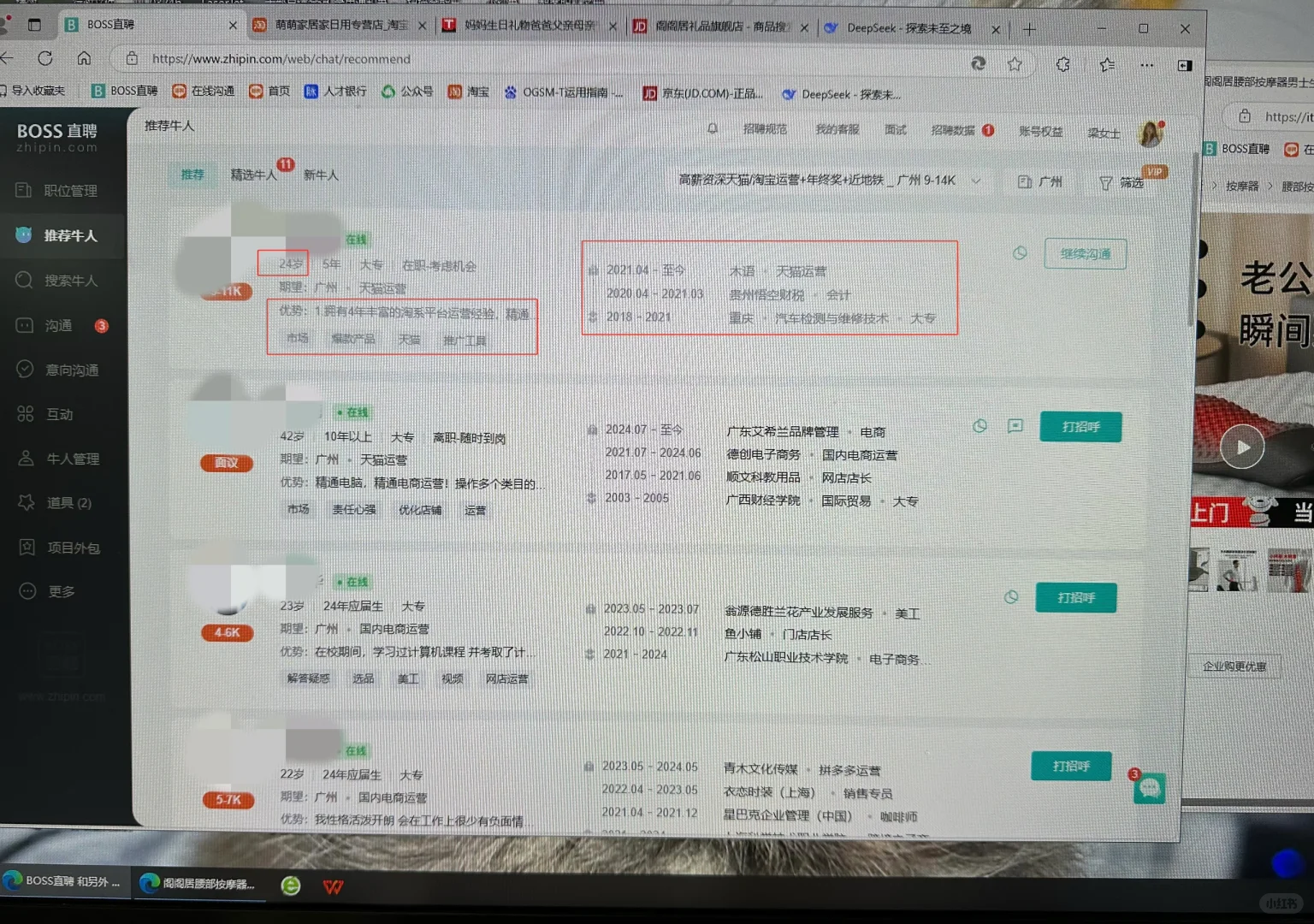Switch to the 新牛人 tab
Viewport: 1314px width, 924px height.
point(320,175)
